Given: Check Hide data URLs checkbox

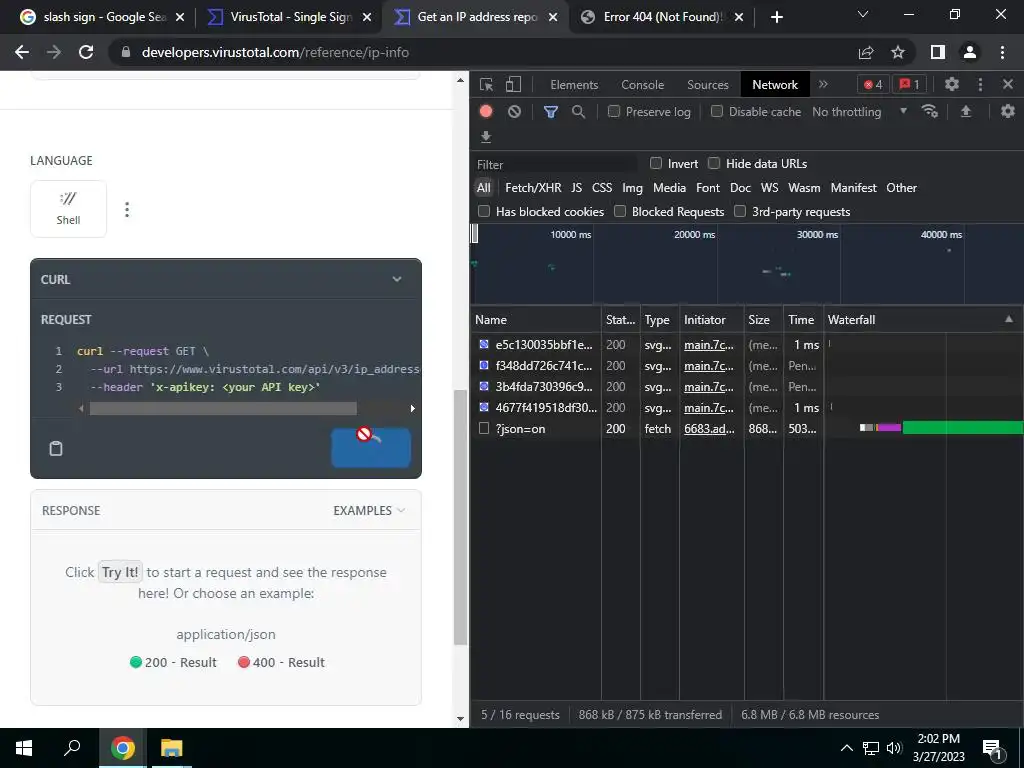Looking at the screenshot, I should click(x=714, y=163).
